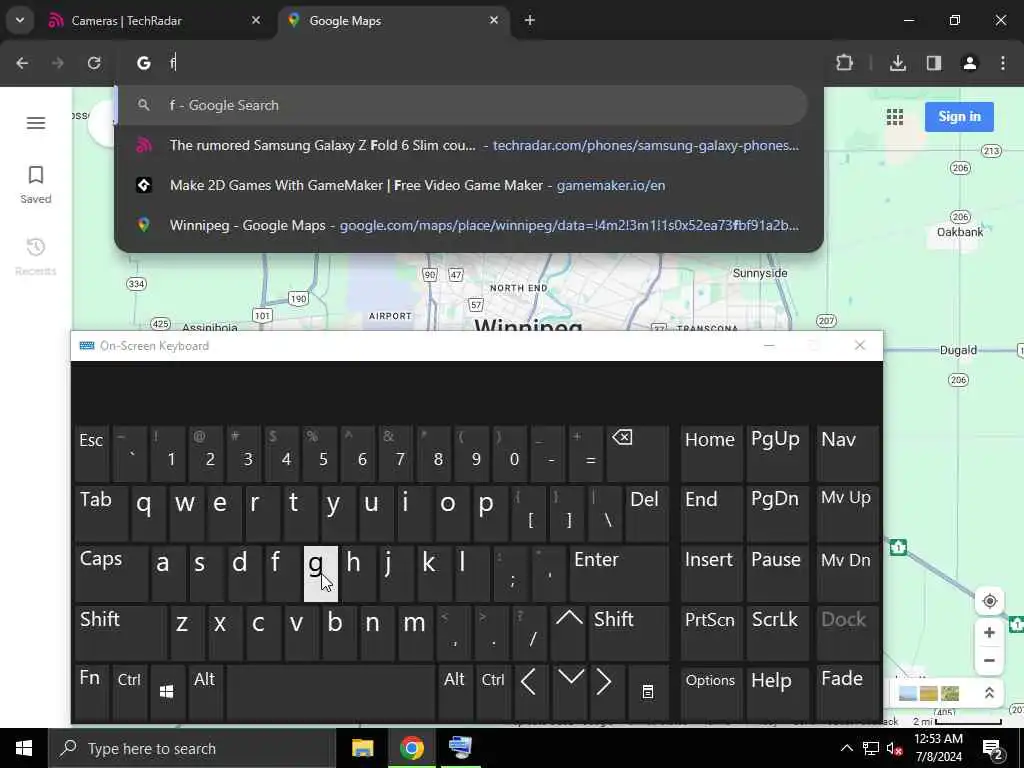Open the Chrome tab search dropdown arrow
Viewport: 1024px width, 768px height.
point(20,20)
